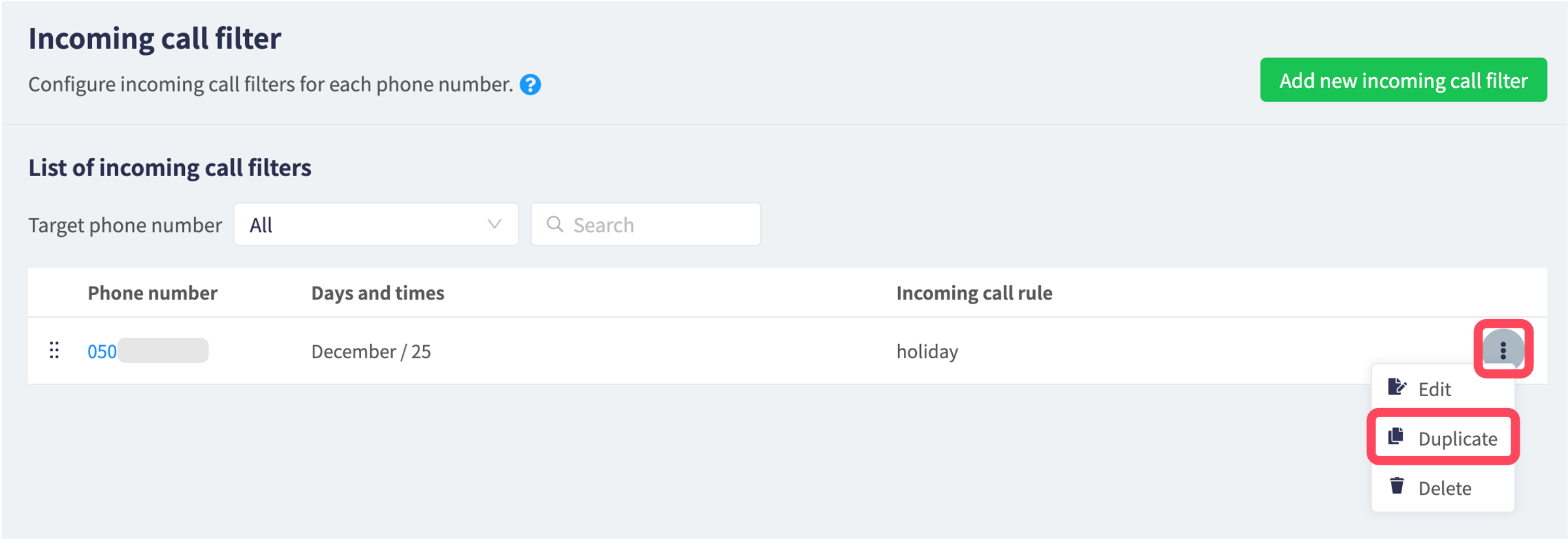Click the magnifier icon in search box

pos(554,224)
